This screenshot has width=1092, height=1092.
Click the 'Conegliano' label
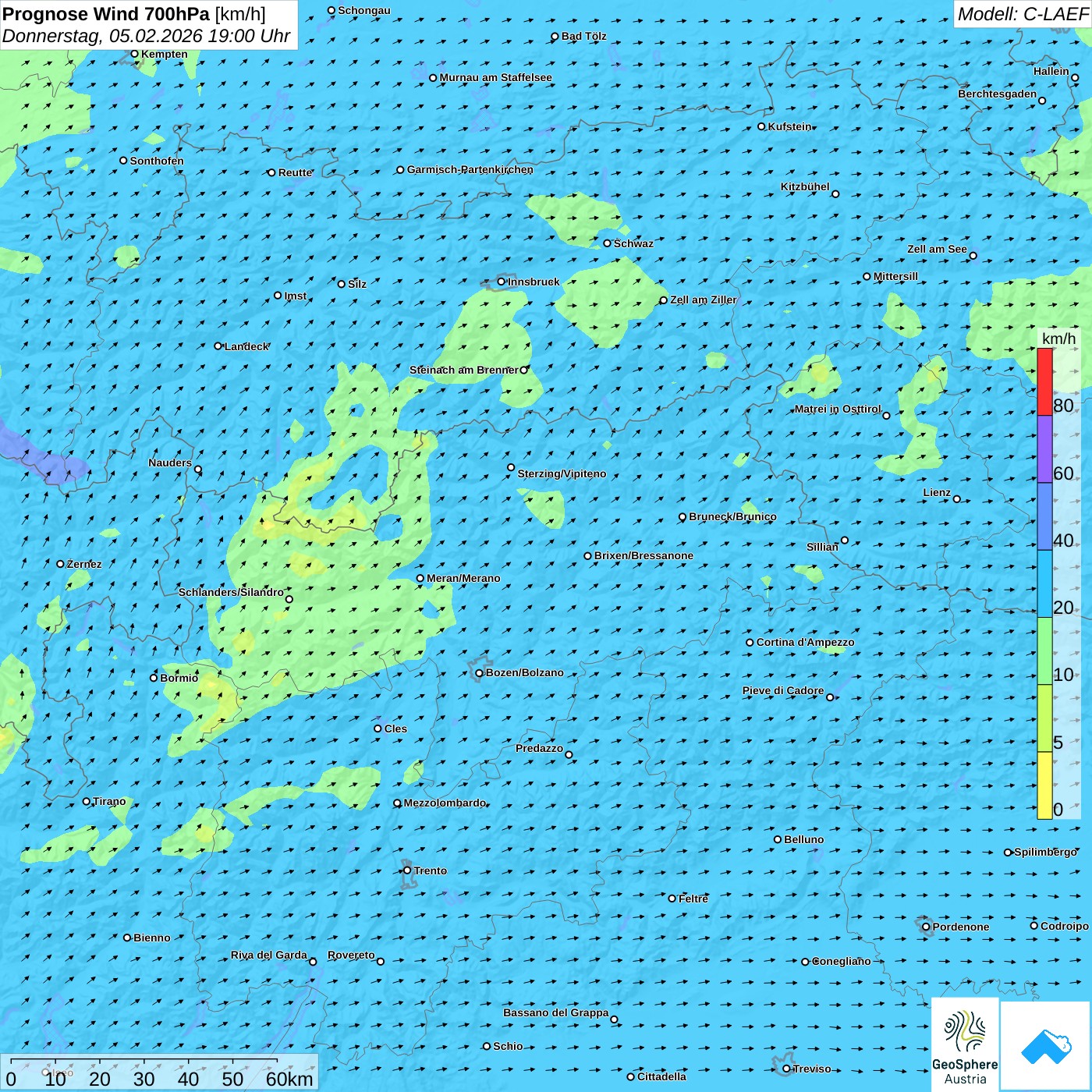[x=842, y=961]
